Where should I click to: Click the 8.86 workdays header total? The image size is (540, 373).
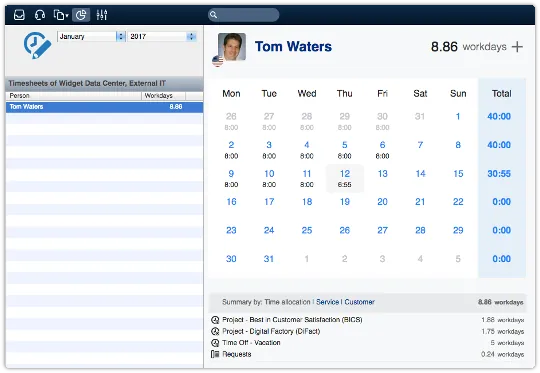point(468,46)
